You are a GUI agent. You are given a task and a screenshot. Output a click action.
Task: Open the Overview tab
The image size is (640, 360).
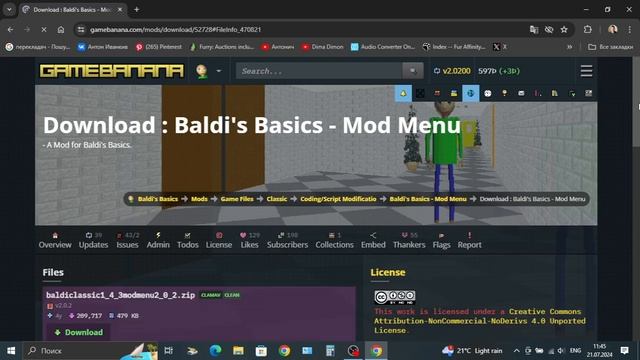55,240
